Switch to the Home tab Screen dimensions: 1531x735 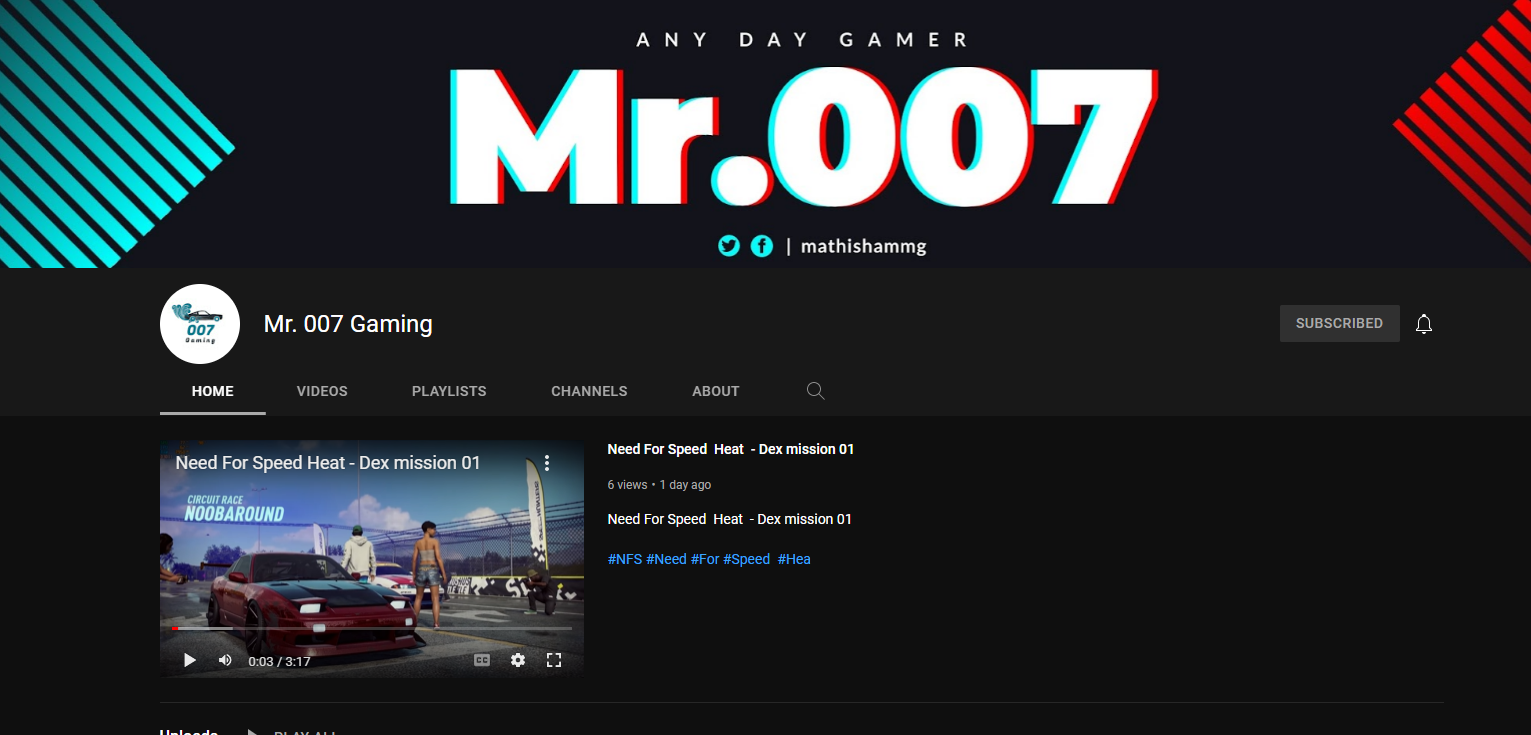pos(213,391)
